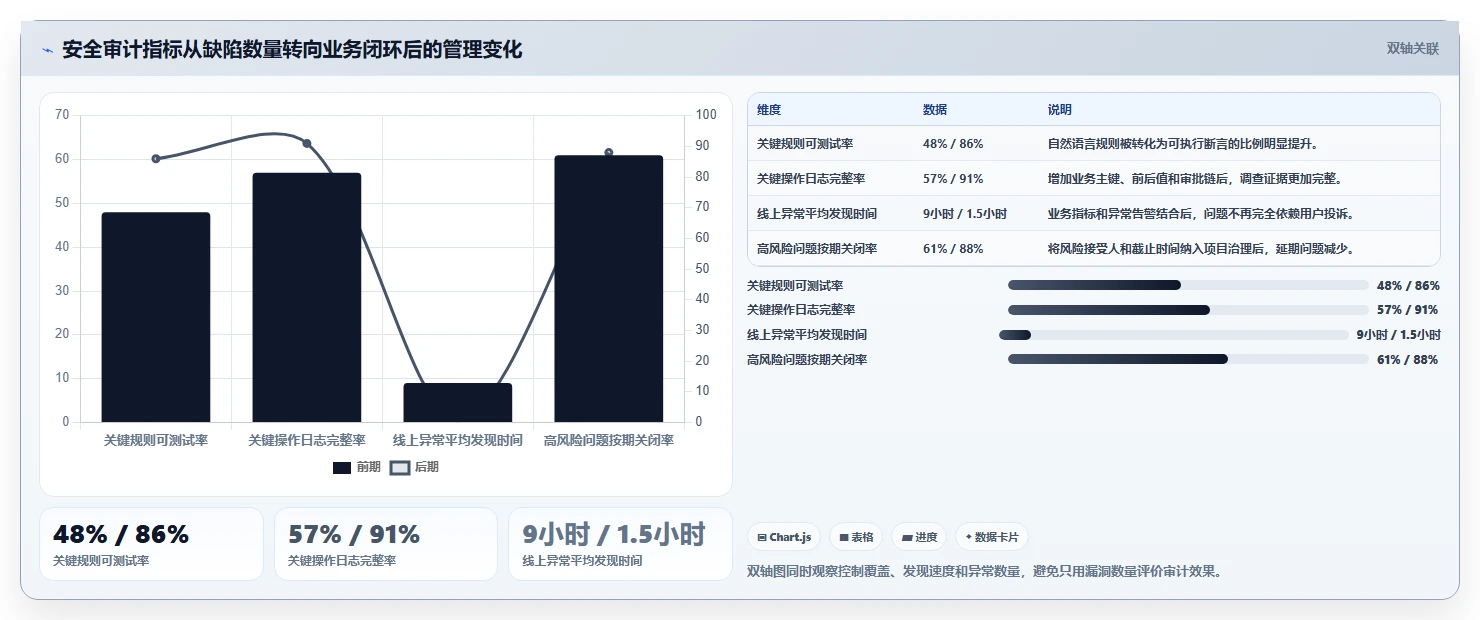Screen dimensions: 1480x620
Task: Click the 关键规则可测试率 progress bar
Action: point(1188,285)
